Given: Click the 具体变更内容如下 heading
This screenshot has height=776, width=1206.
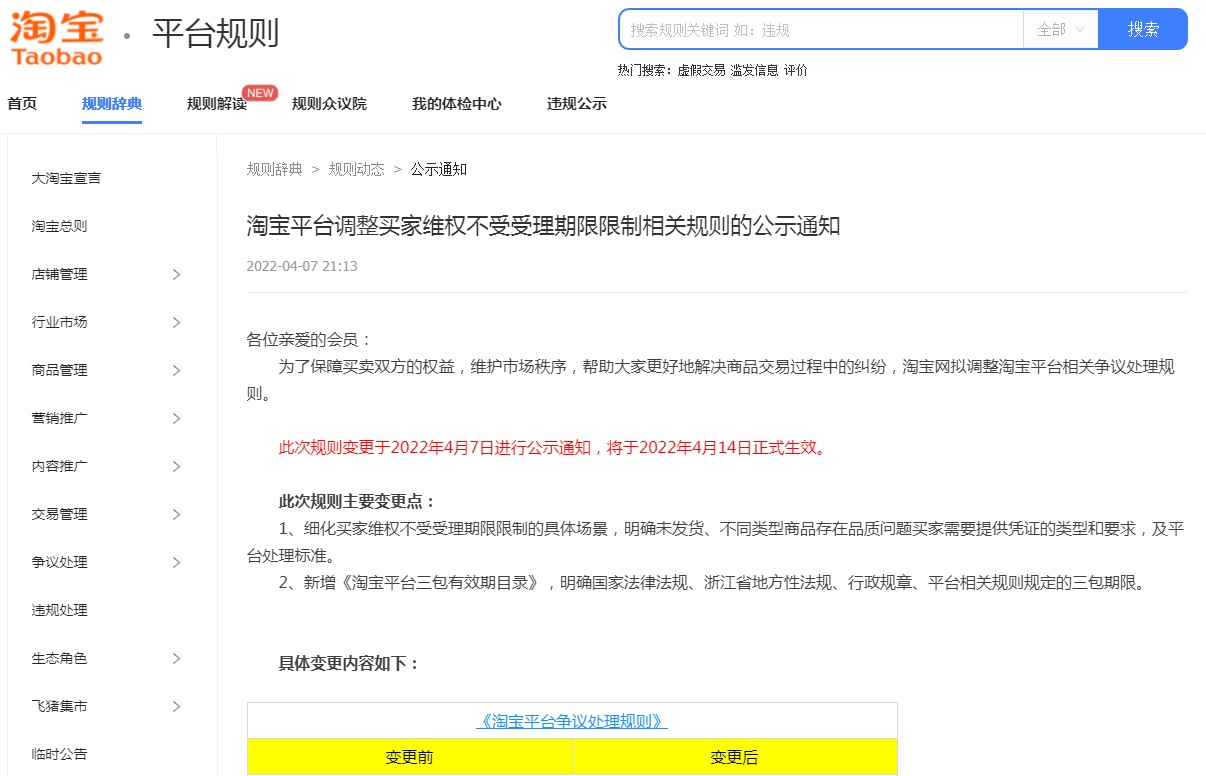Looking at the screenshot, I should [x=349, y=663].
